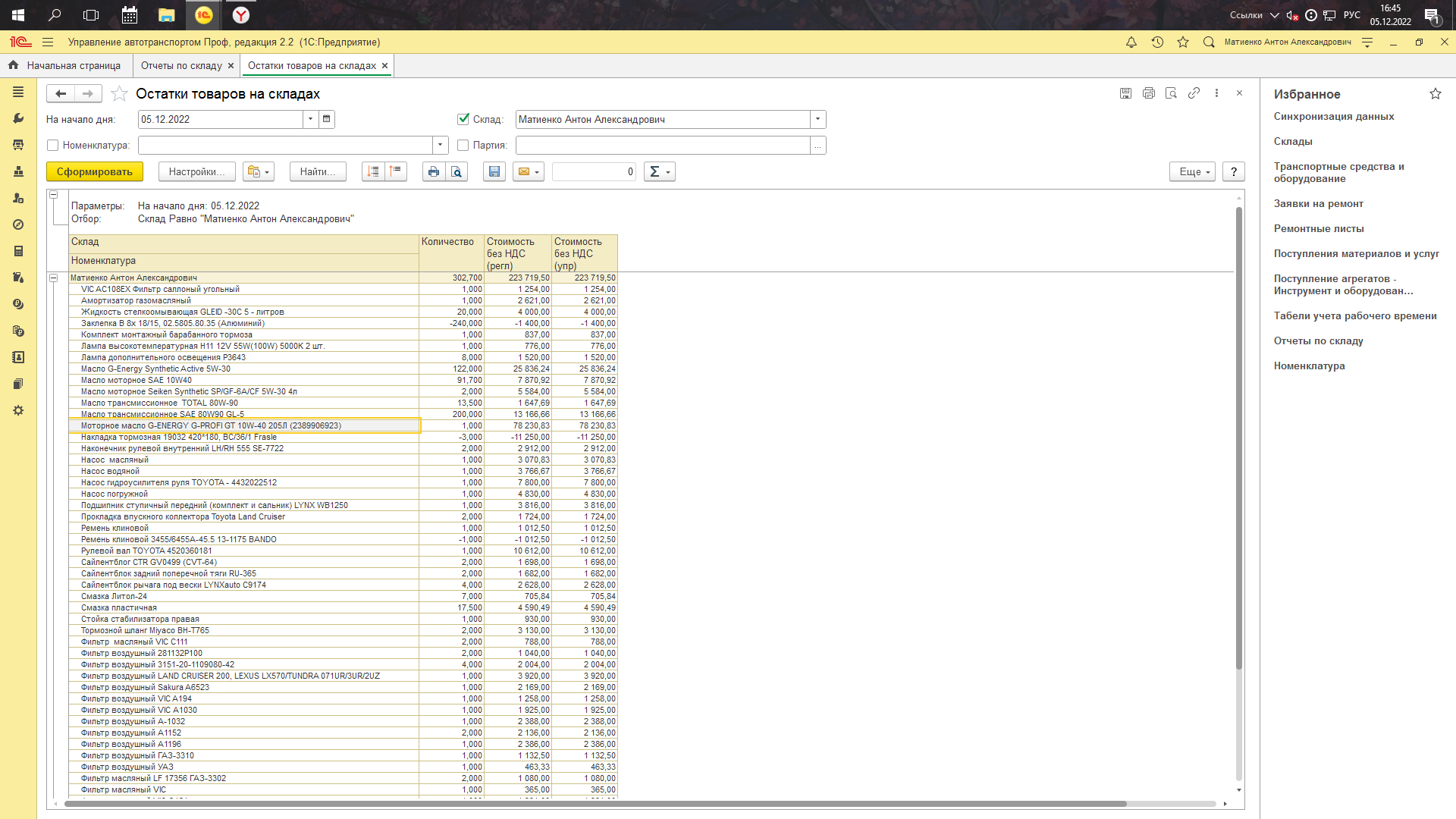Open Синхронизация данных from favorites

point(1334,116)
